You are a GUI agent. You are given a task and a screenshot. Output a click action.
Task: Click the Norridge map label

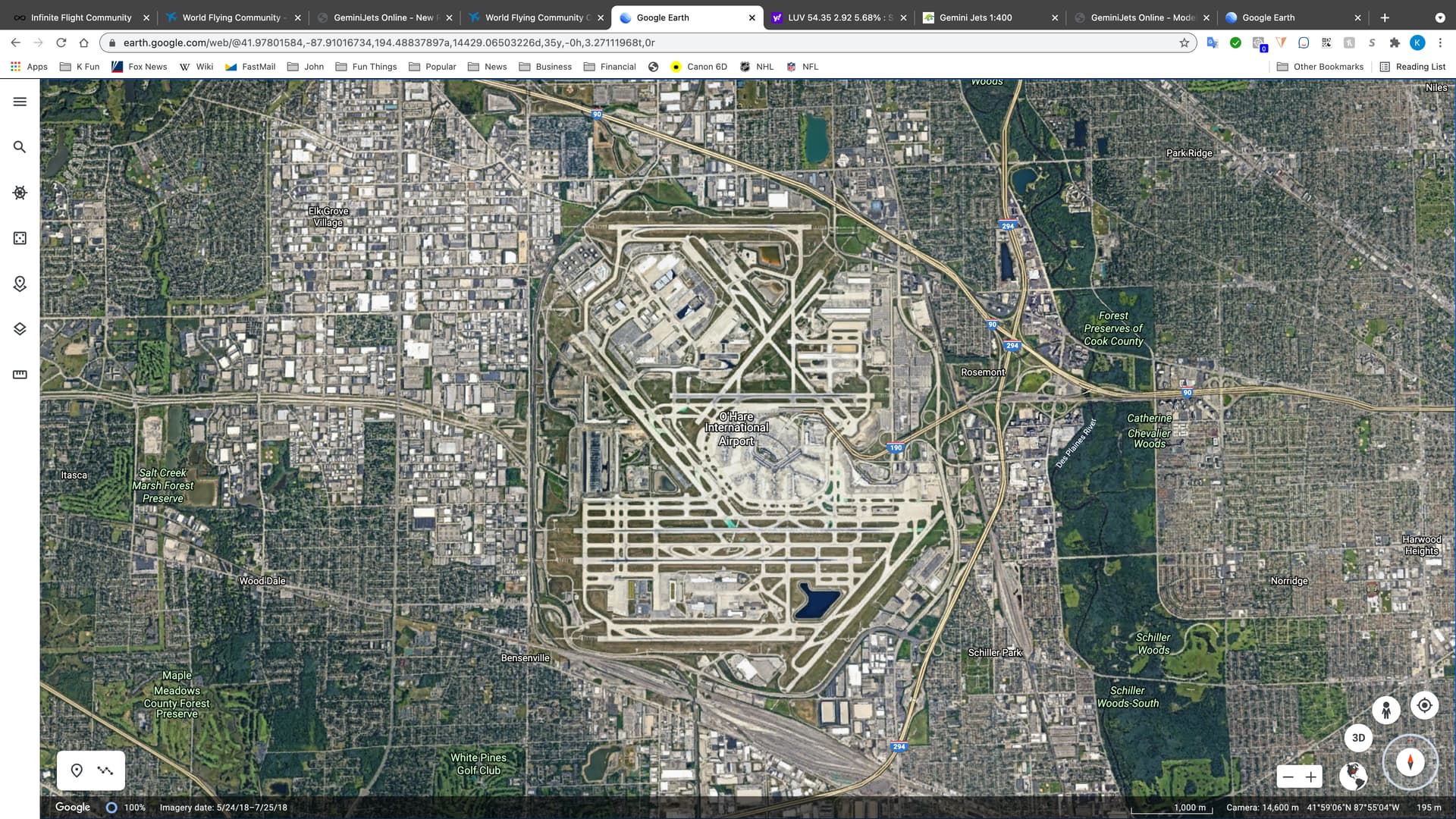pyautogui.click(x=1289, y=581)
